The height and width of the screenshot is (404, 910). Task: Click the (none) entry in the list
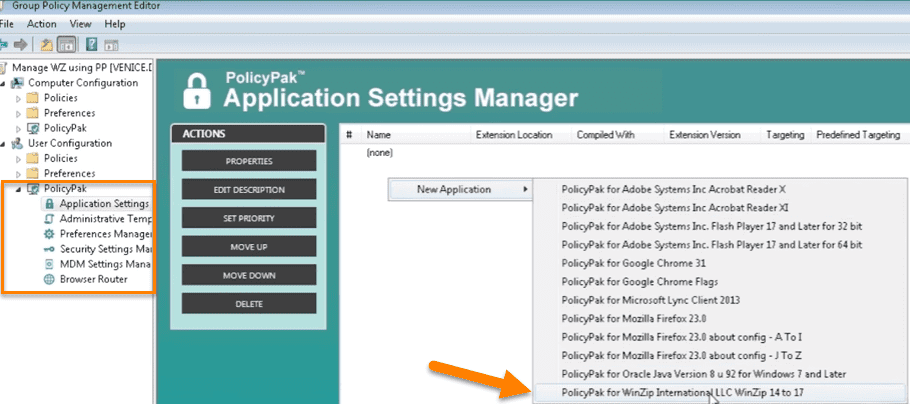(380, 153)
